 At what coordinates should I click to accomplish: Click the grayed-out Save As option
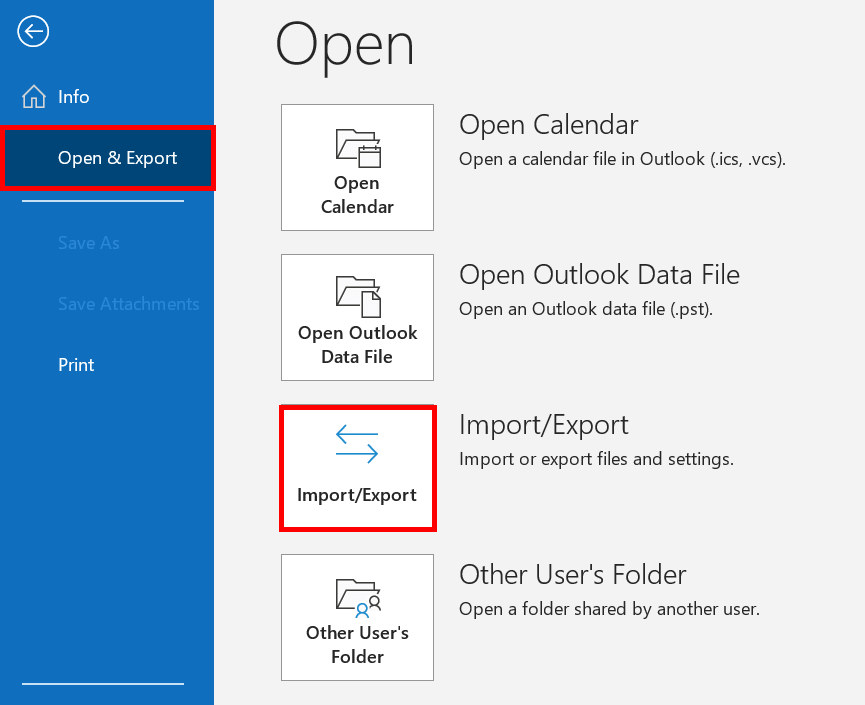click(x=90, y=243)
